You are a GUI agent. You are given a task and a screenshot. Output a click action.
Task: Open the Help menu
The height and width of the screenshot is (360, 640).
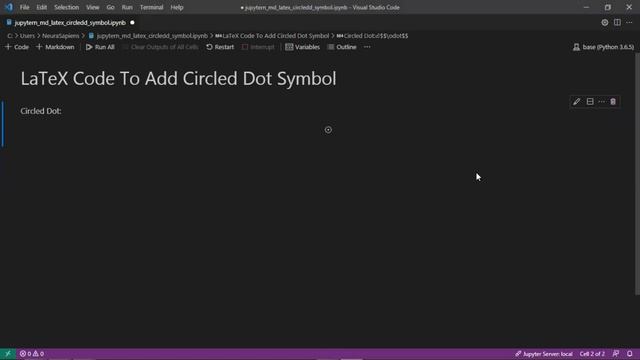[177, 7]
